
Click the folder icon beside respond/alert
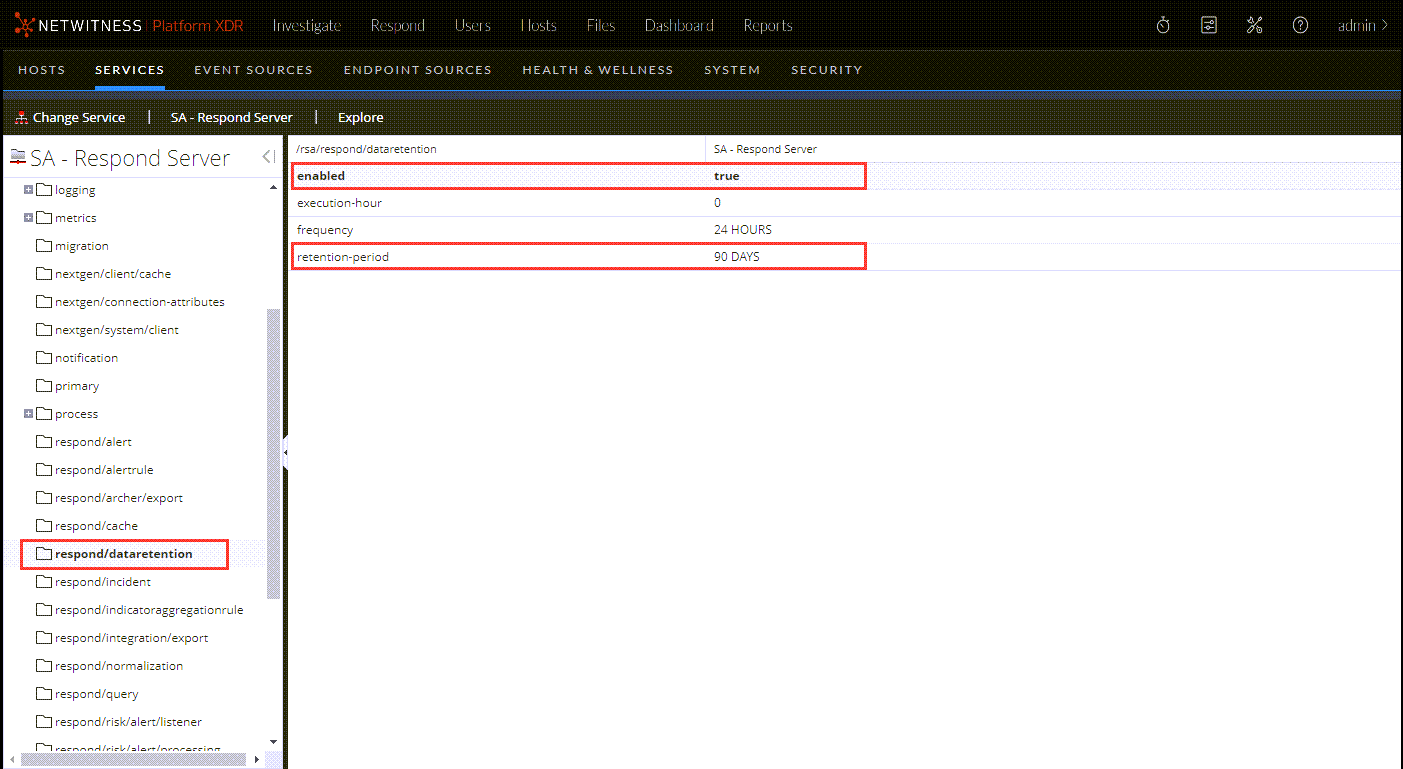pos(43,442)
